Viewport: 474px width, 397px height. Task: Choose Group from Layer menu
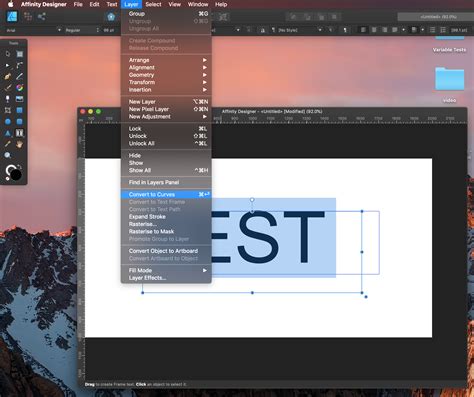tap(166, 14)
